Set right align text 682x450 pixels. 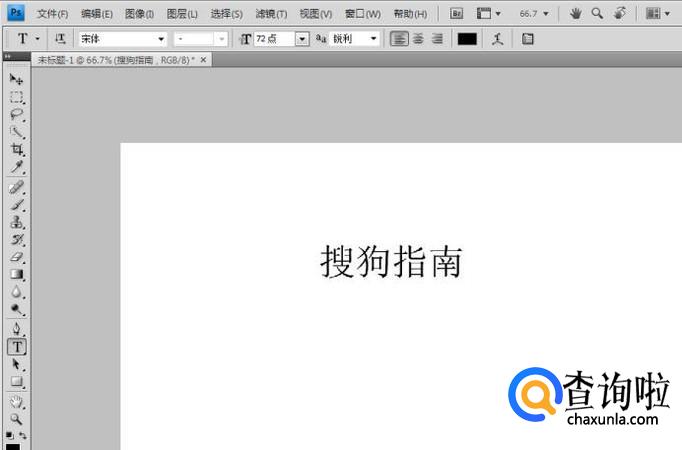[437, 39]
